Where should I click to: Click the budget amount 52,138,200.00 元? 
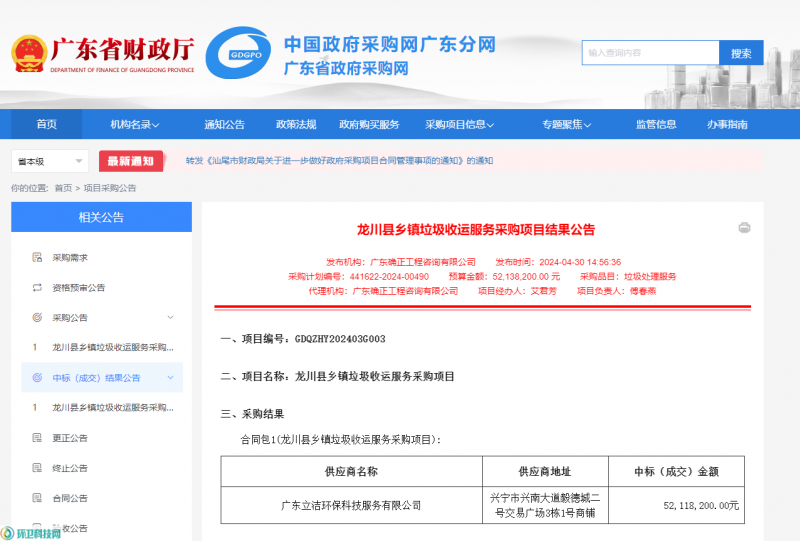coord(526,277)
